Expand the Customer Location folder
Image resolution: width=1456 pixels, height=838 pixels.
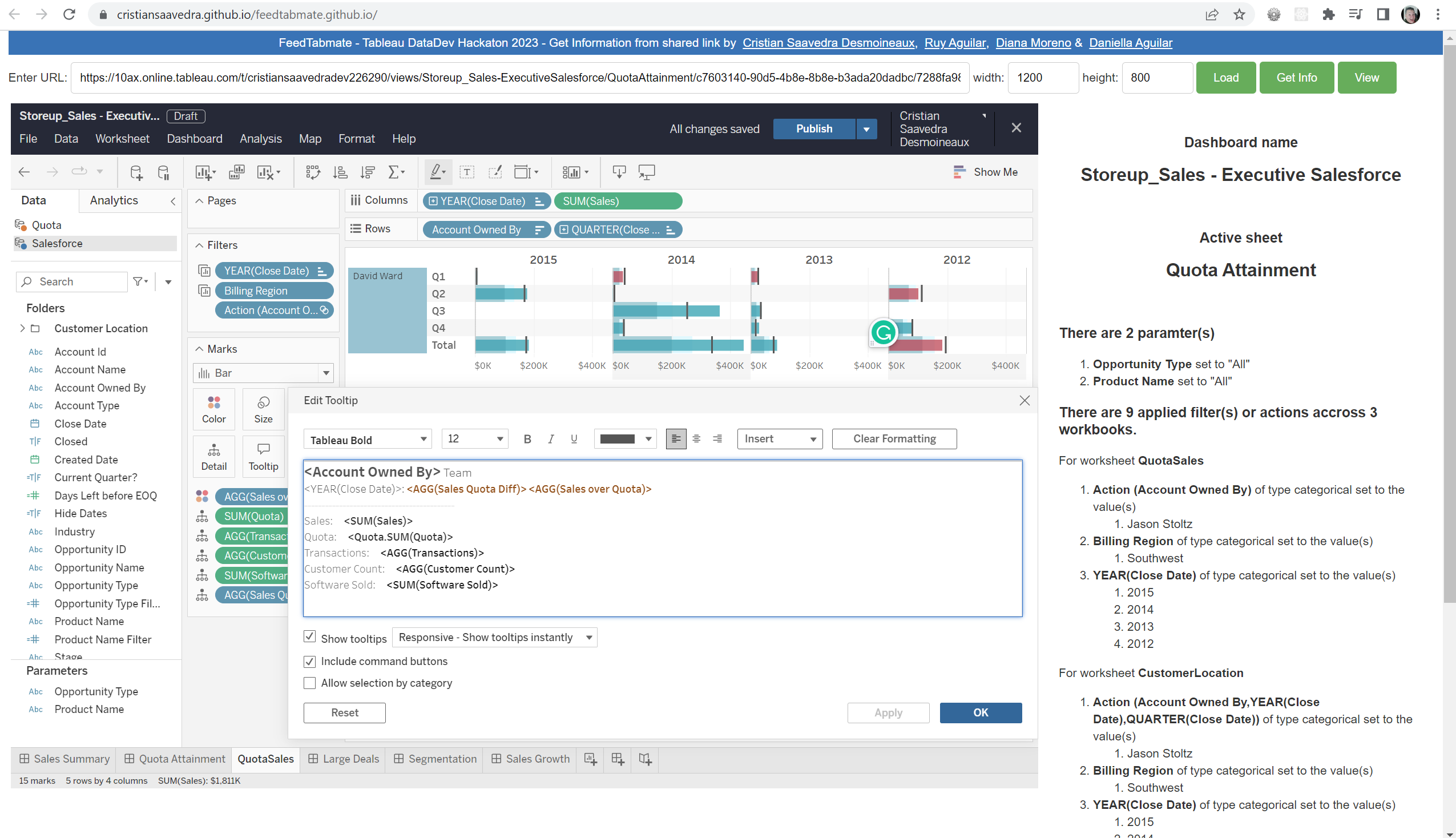coord(22,328)
